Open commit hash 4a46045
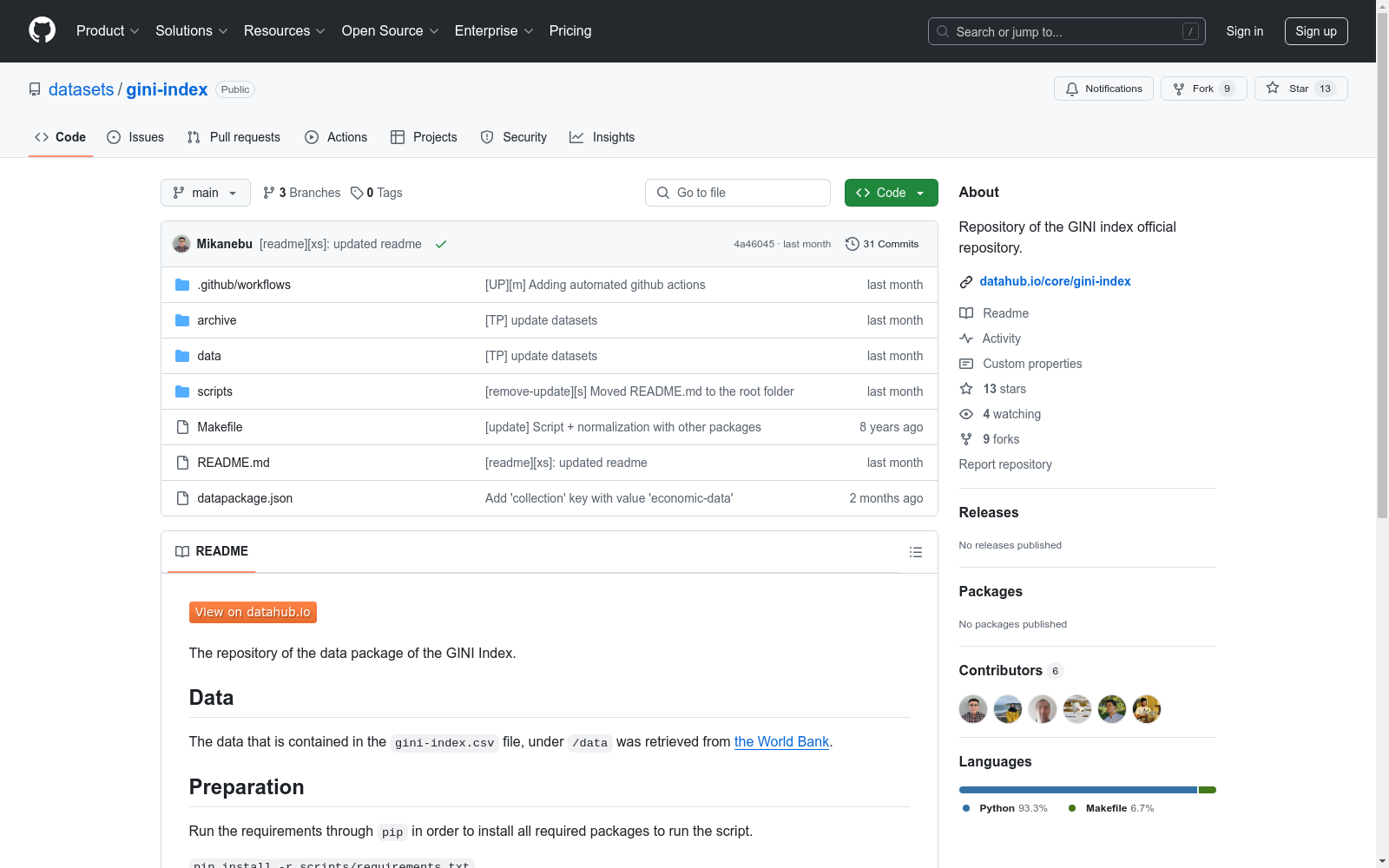 [x=754, y=244]
